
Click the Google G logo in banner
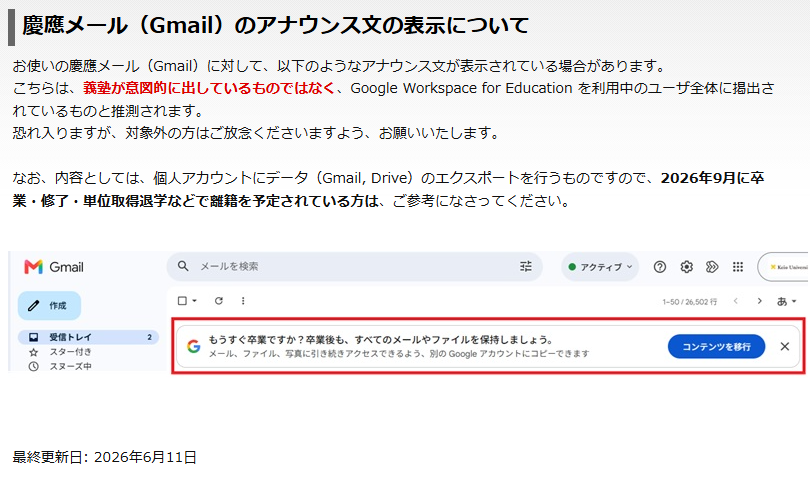[194, 347]
